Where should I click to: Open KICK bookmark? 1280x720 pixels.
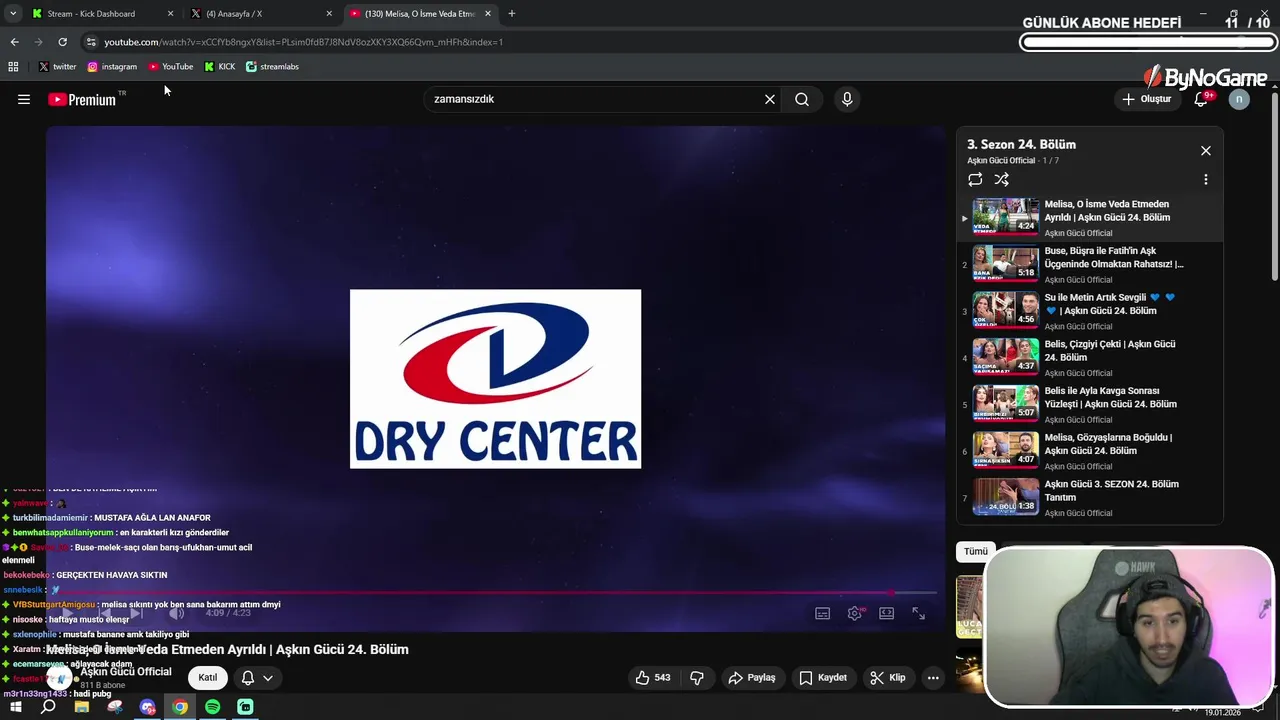click(220, 67)
